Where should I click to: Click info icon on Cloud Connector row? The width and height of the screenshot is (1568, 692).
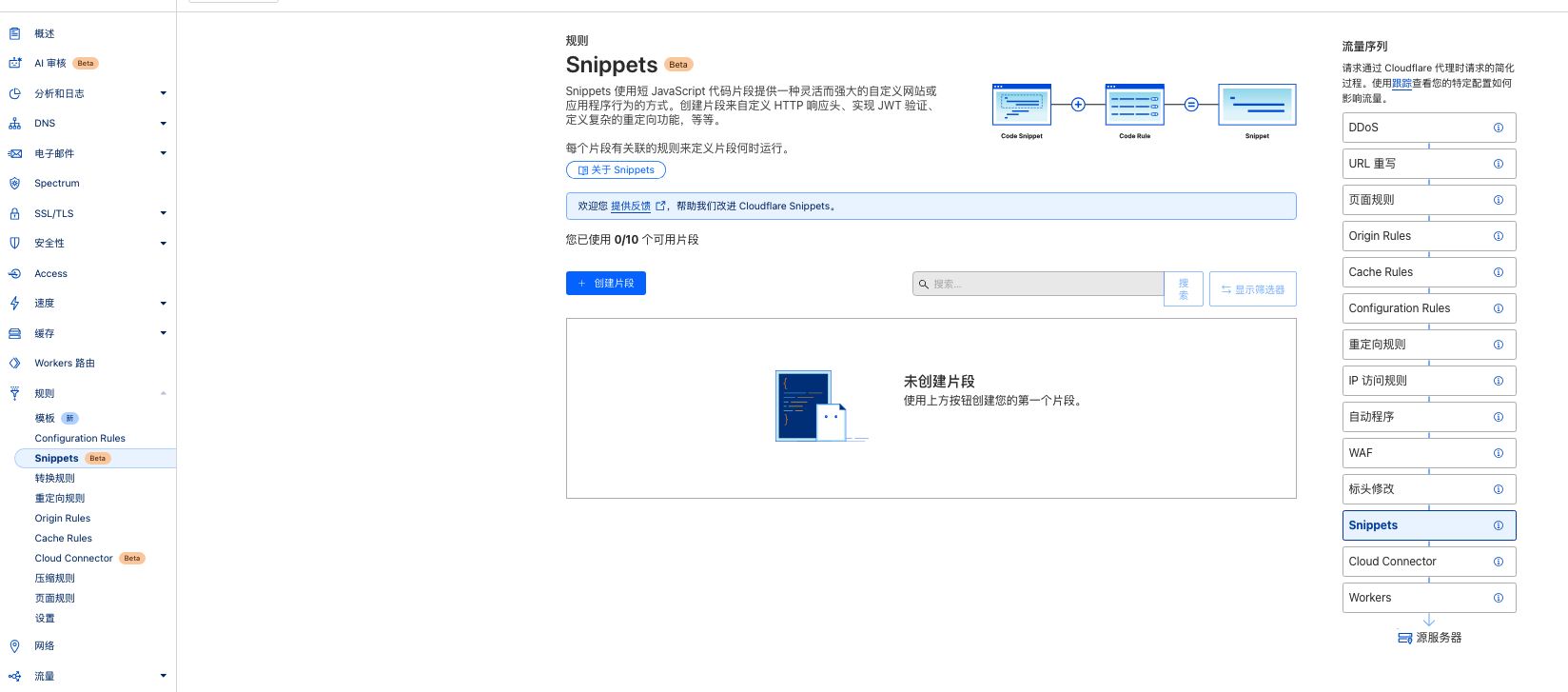[x=1498, y=562]
